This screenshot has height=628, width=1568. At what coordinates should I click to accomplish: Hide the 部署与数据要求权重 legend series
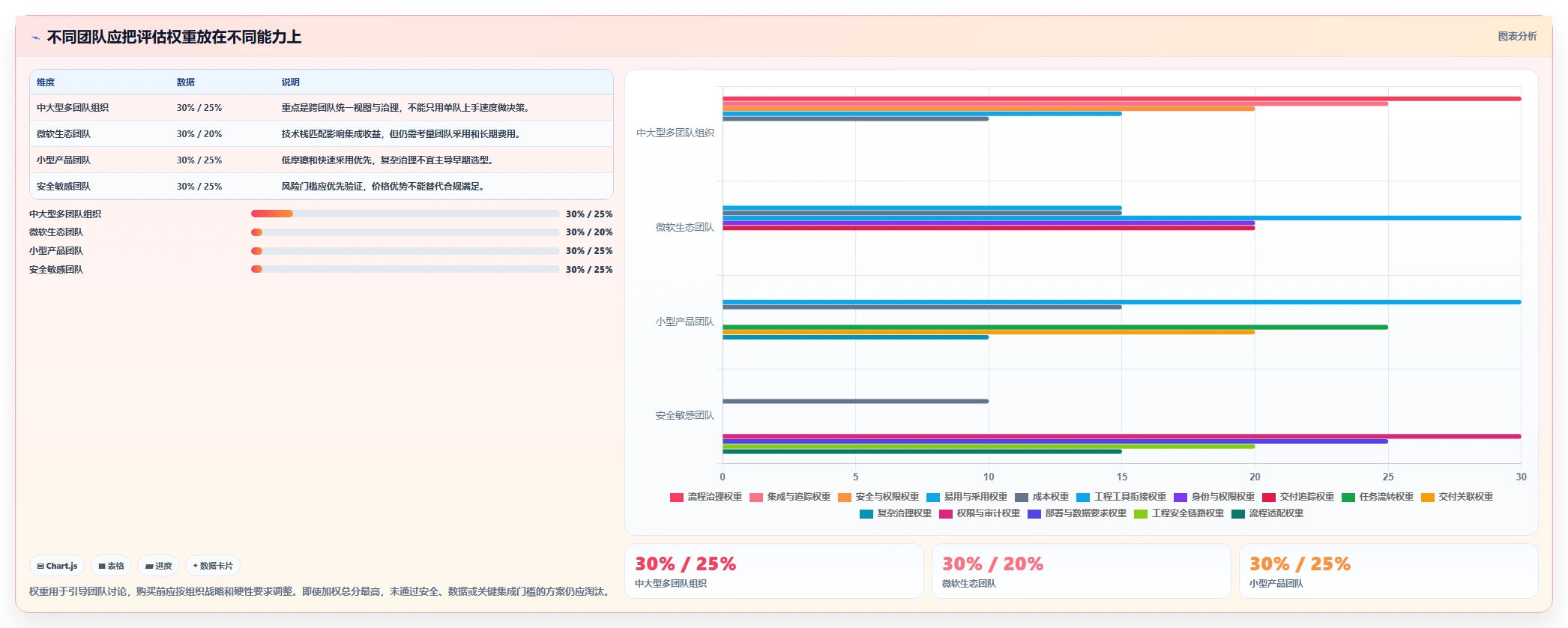click(1077, 513)
